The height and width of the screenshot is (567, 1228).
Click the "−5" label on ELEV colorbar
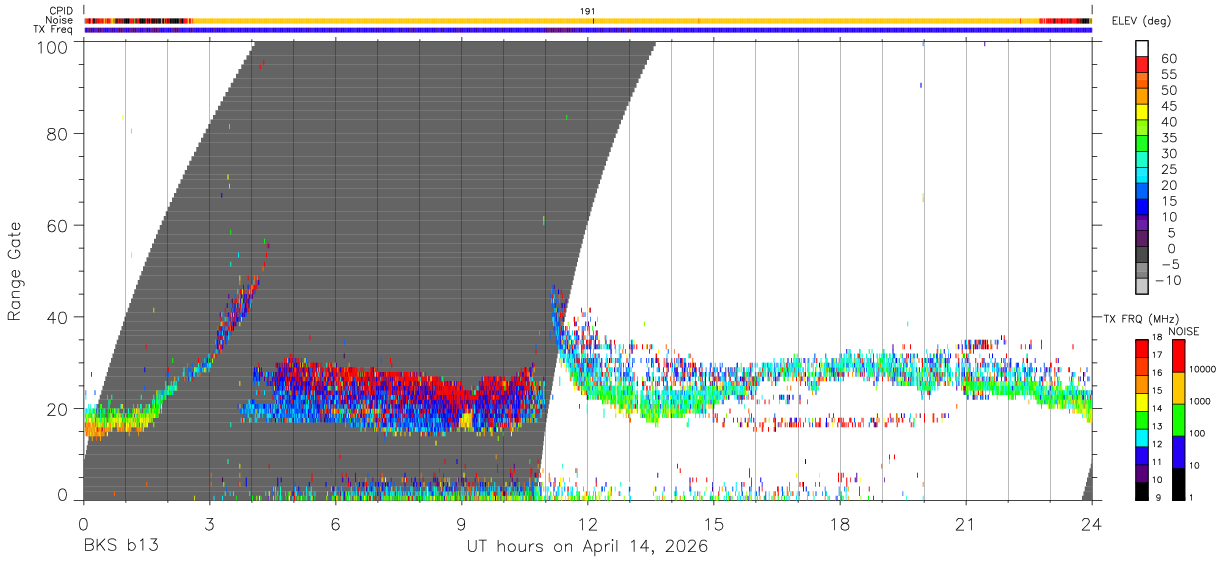coord(1170,265)
